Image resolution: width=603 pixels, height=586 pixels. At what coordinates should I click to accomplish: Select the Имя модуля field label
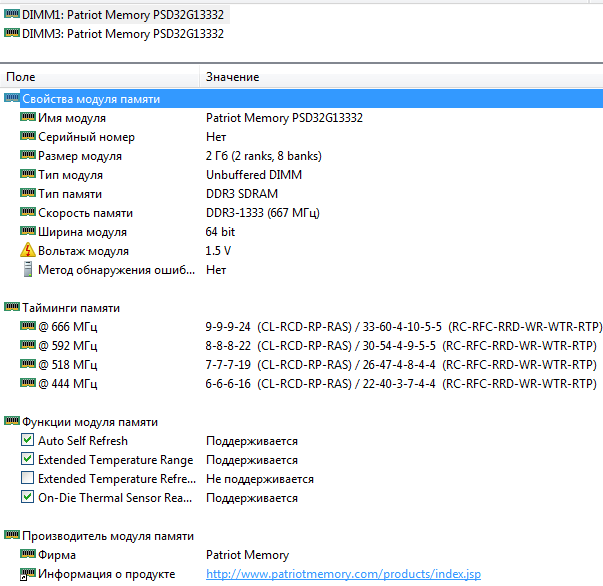point(72,118)
